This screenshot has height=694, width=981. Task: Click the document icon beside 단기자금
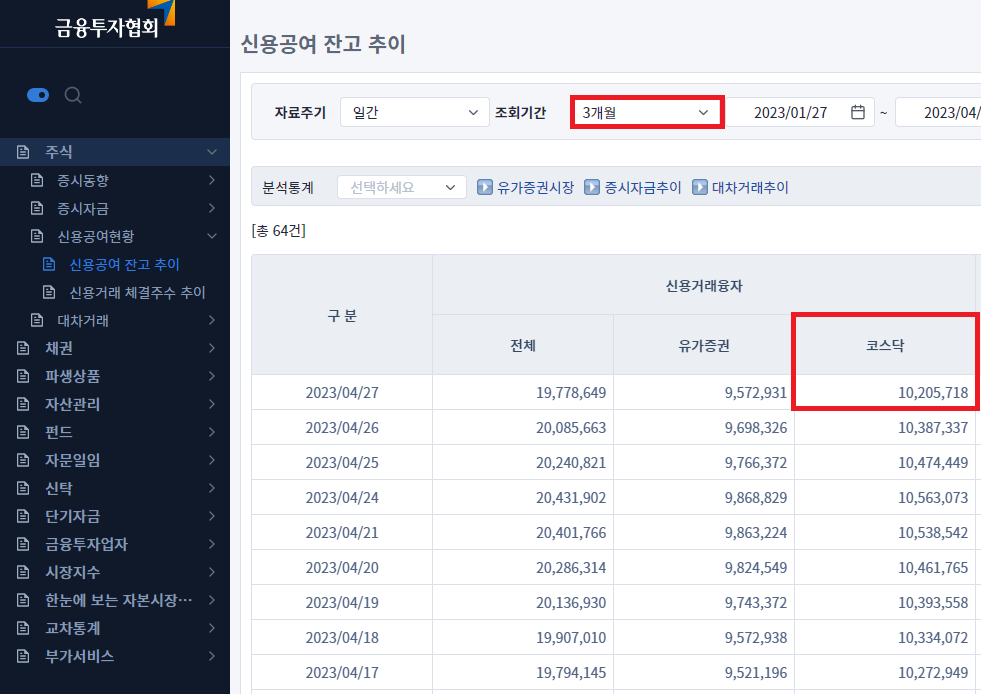[x=23, y=516]
